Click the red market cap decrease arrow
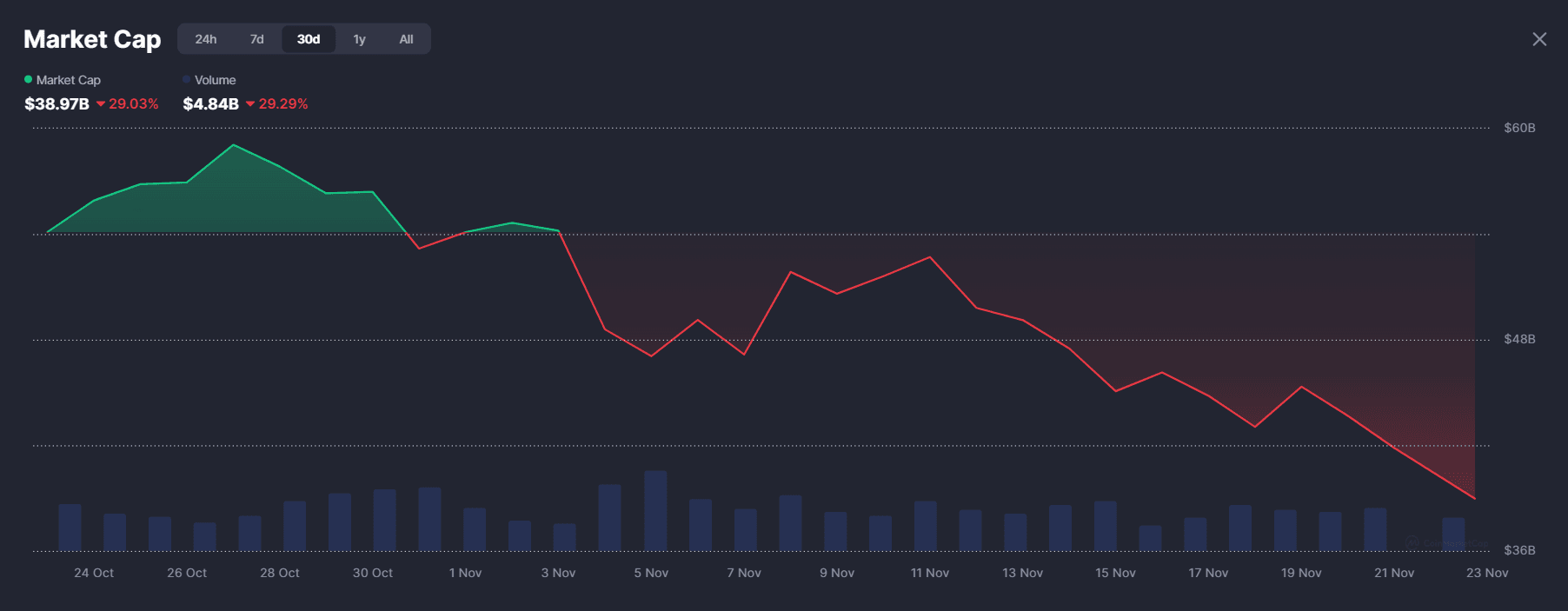 click(101, 104)
